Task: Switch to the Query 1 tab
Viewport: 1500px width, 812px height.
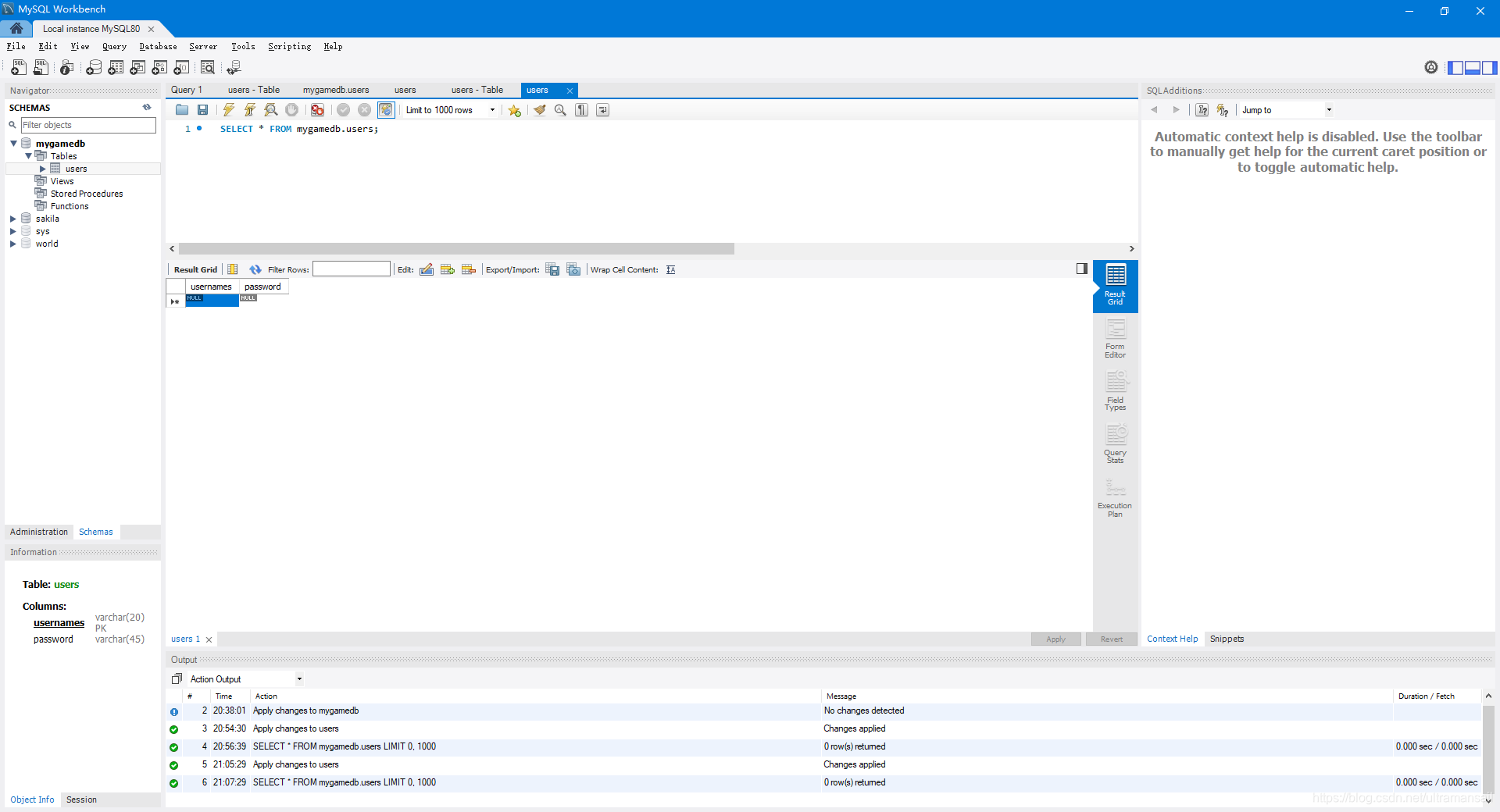Action: tap(187, 90)
